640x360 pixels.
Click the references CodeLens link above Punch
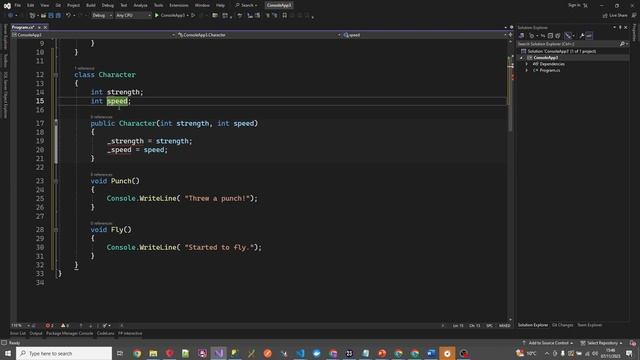click(101, 174)
